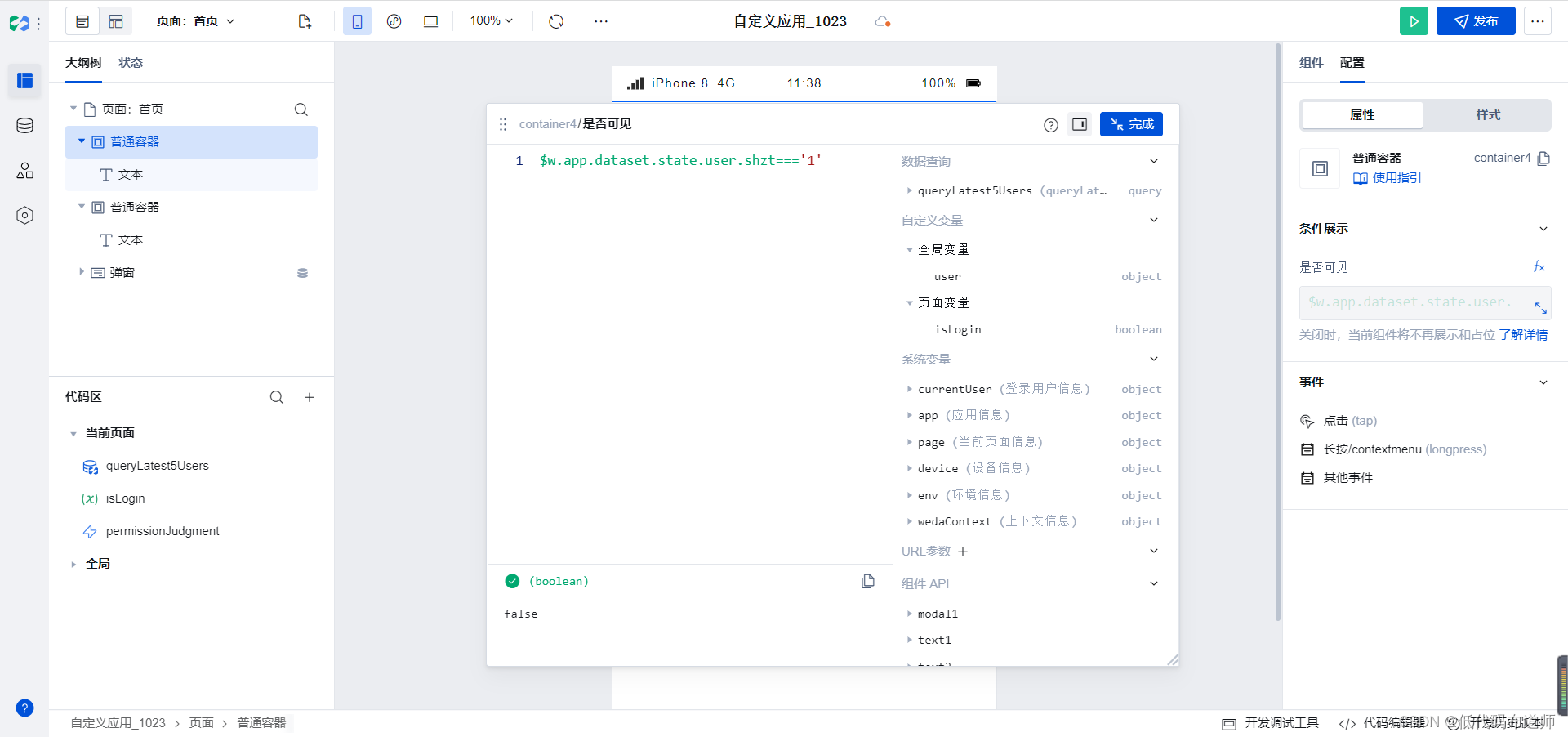Image resolution: width=1568 pixels, height=737 pixels.
Task: Search in the 代码区 code area
Action: [277, 397]
